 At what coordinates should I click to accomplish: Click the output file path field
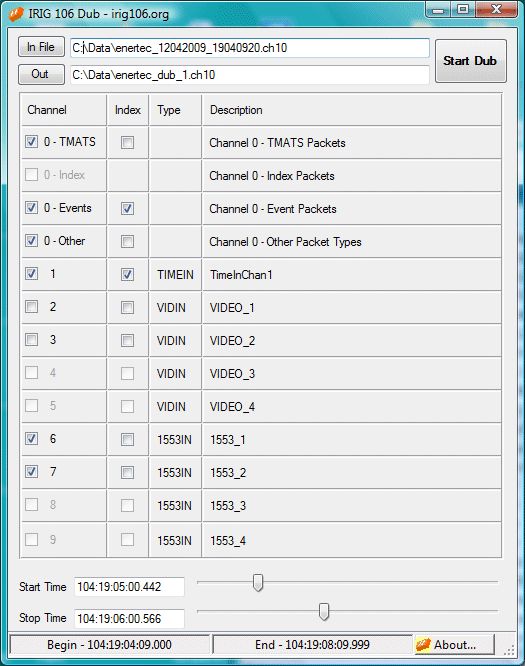[250, 75]
